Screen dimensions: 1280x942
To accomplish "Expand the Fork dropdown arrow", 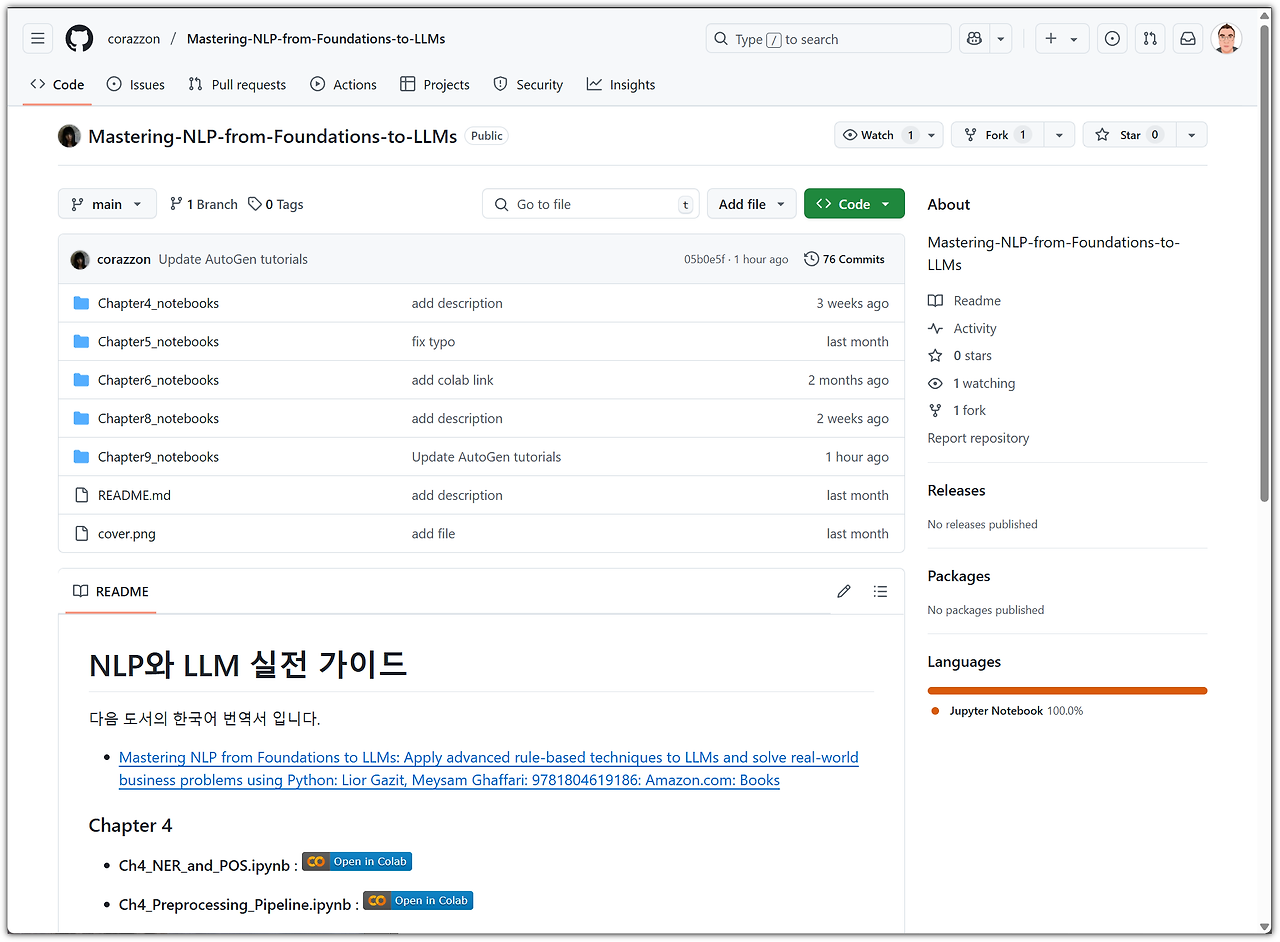I will pos(1059,135).
